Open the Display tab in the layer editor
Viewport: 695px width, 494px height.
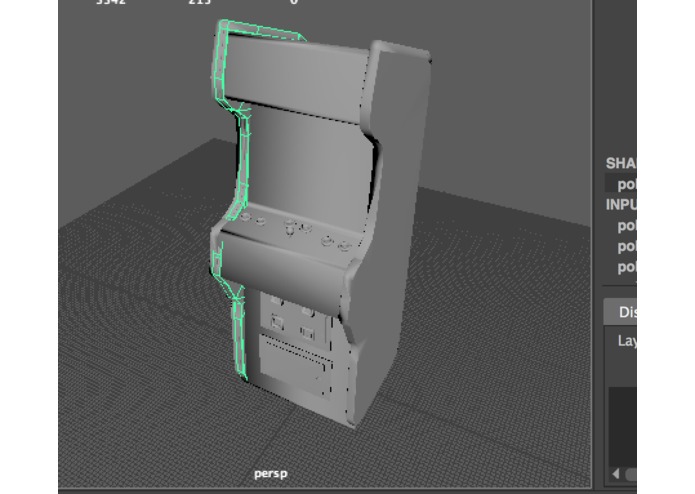click(x=621, y=312)
